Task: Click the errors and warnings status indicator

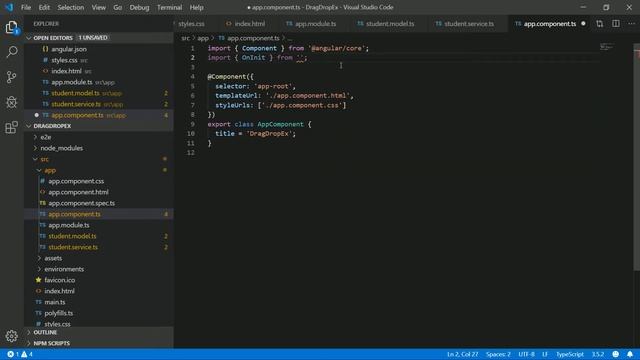Action: (x=20, y=354)
